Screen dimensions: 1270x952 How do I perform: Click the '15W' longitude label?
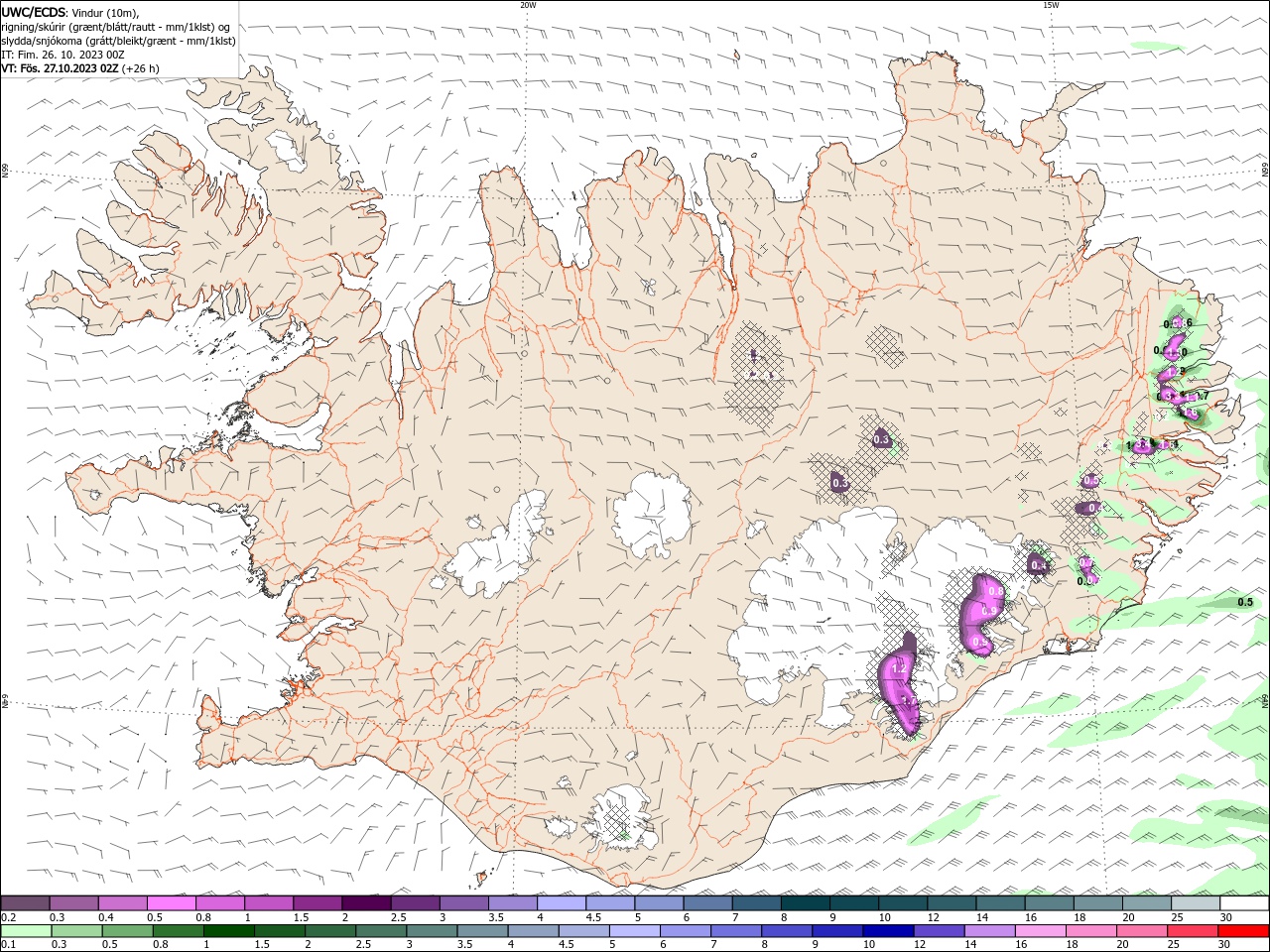(x=1051, y=5)
